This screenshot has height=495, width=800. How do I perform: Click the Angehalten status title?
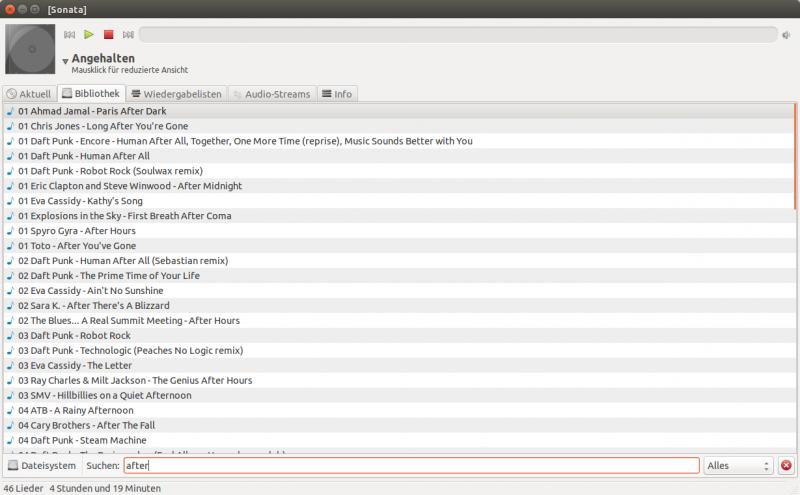(x=103, y=58)
